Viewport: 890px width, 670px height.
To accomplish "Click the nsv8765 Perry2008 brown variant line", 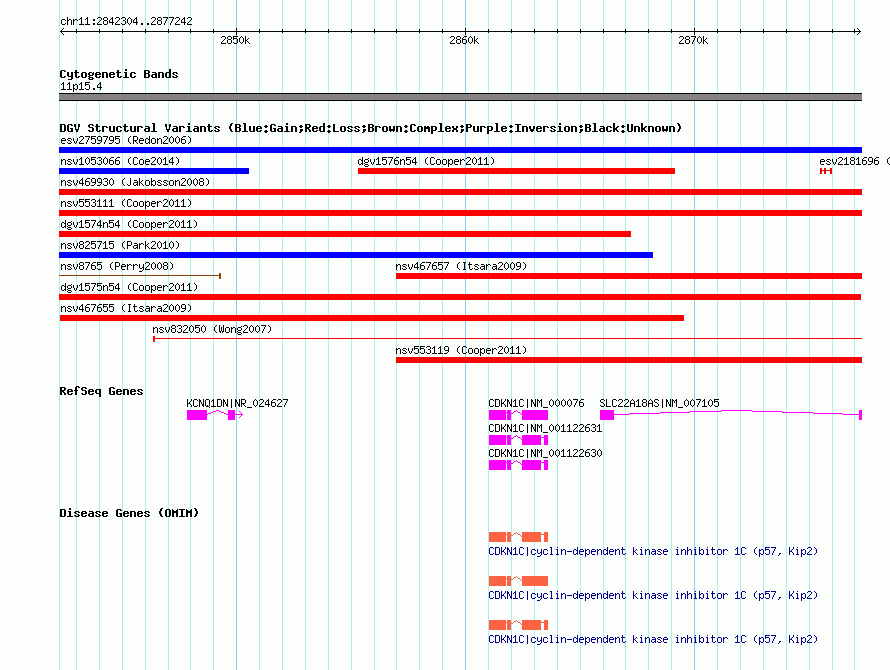I will [x=140, y=276].
